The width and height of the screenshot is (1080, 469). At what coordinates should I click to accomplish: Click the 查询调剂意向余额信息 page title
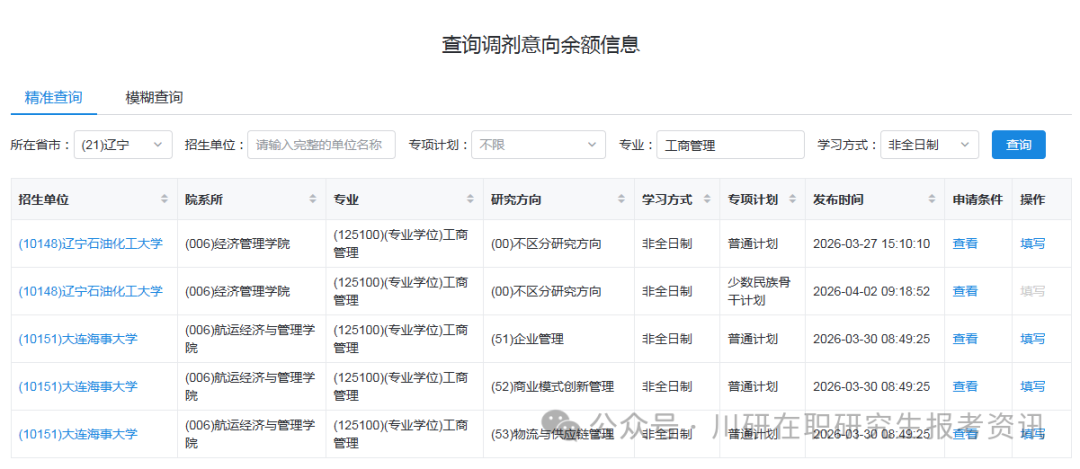(541, 45)
